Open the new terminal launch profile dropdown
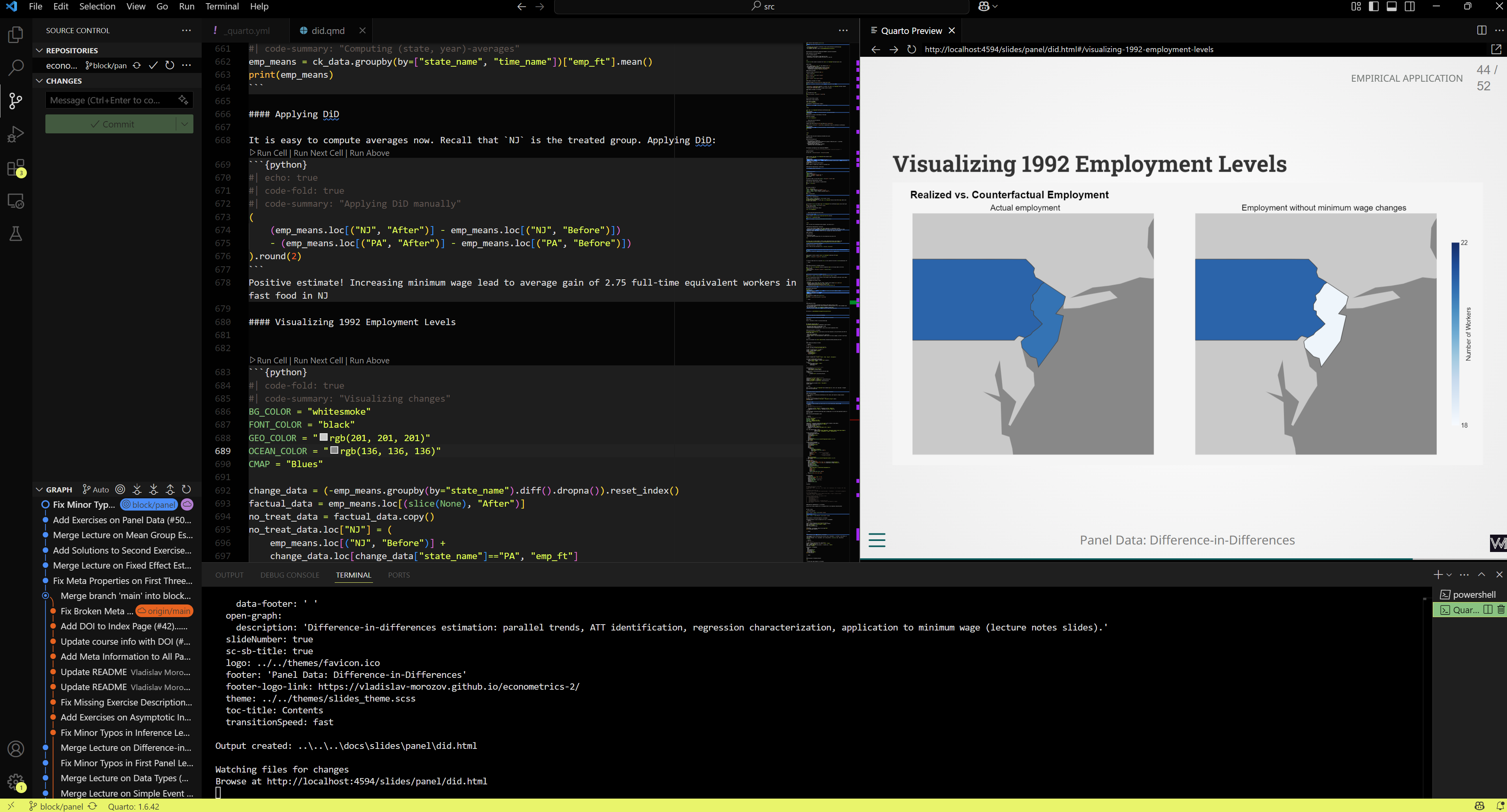The width and height of the screenshot is (1507, 812). (1449, 575)
